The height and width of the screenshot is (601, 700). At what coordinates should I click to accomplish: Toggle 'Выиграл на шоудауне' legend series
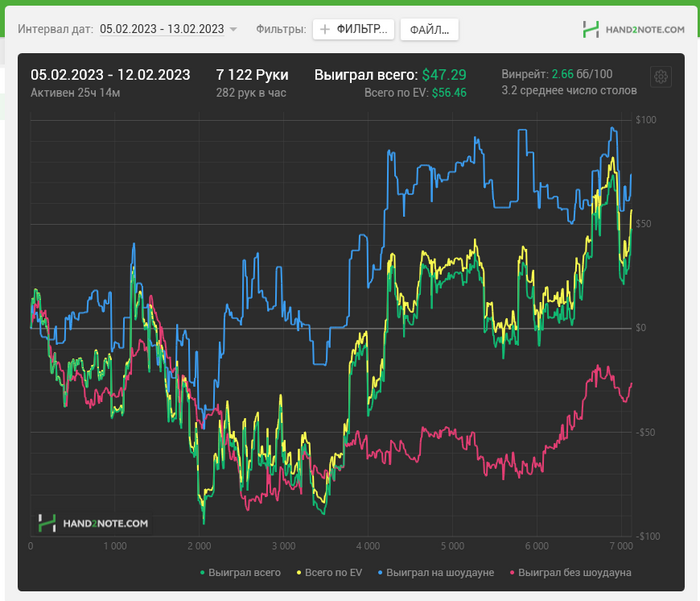(436, 572)
